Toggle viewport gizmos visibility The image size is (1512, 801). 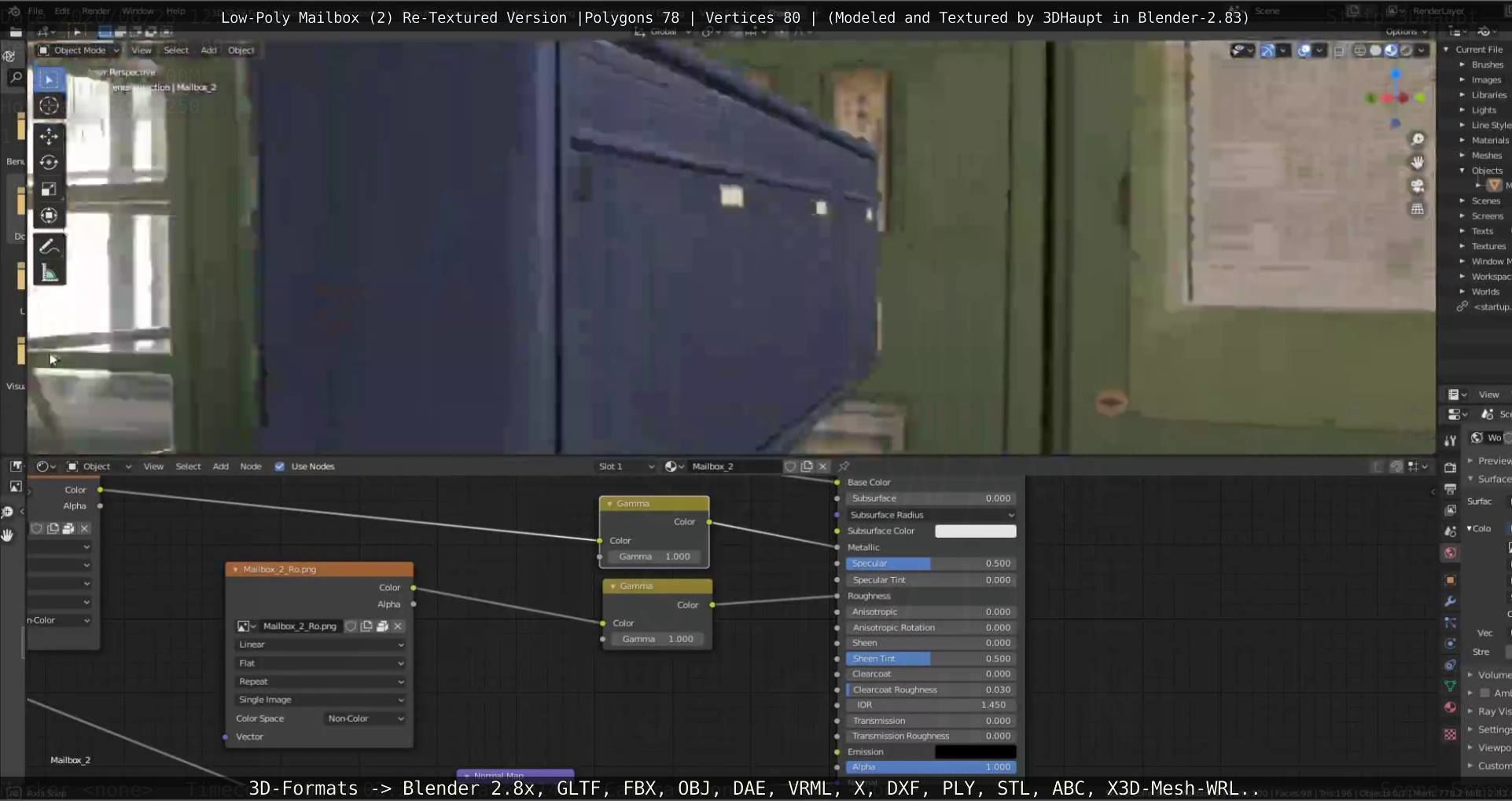[1267, 50]
